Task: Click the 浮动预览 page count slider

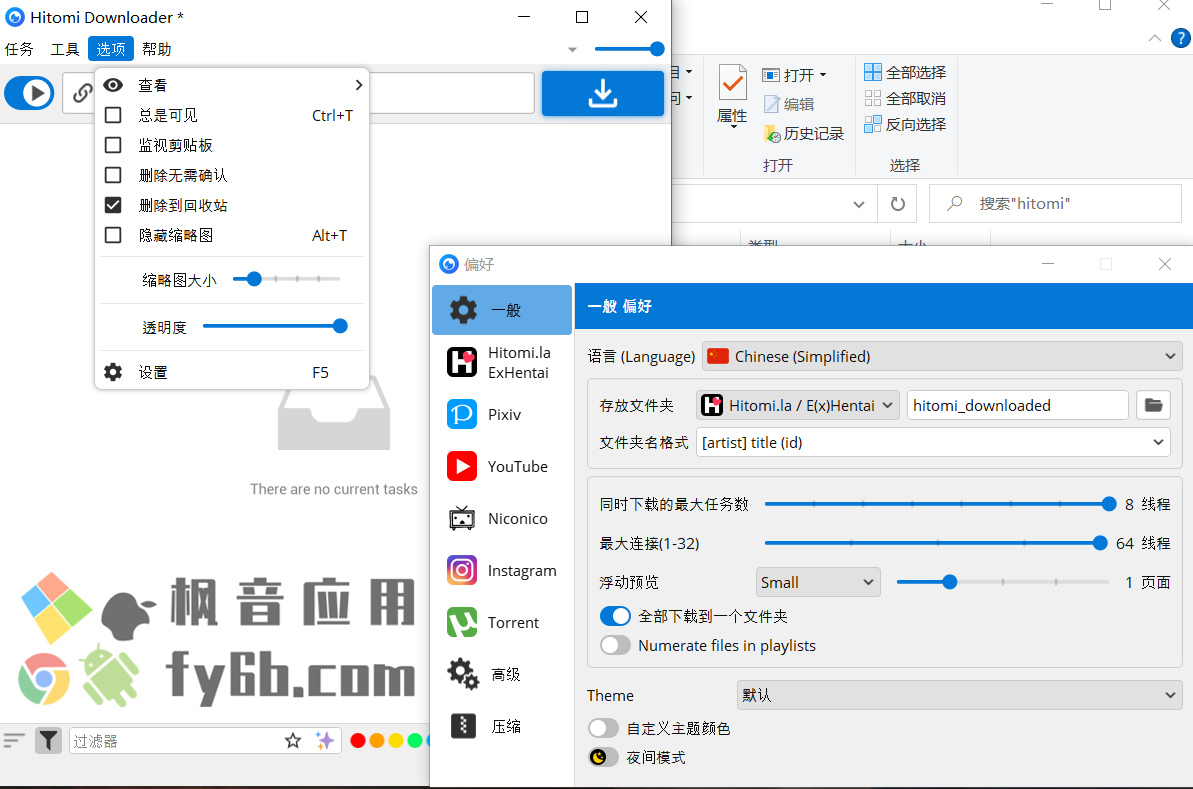Action: coord(1003,582)
